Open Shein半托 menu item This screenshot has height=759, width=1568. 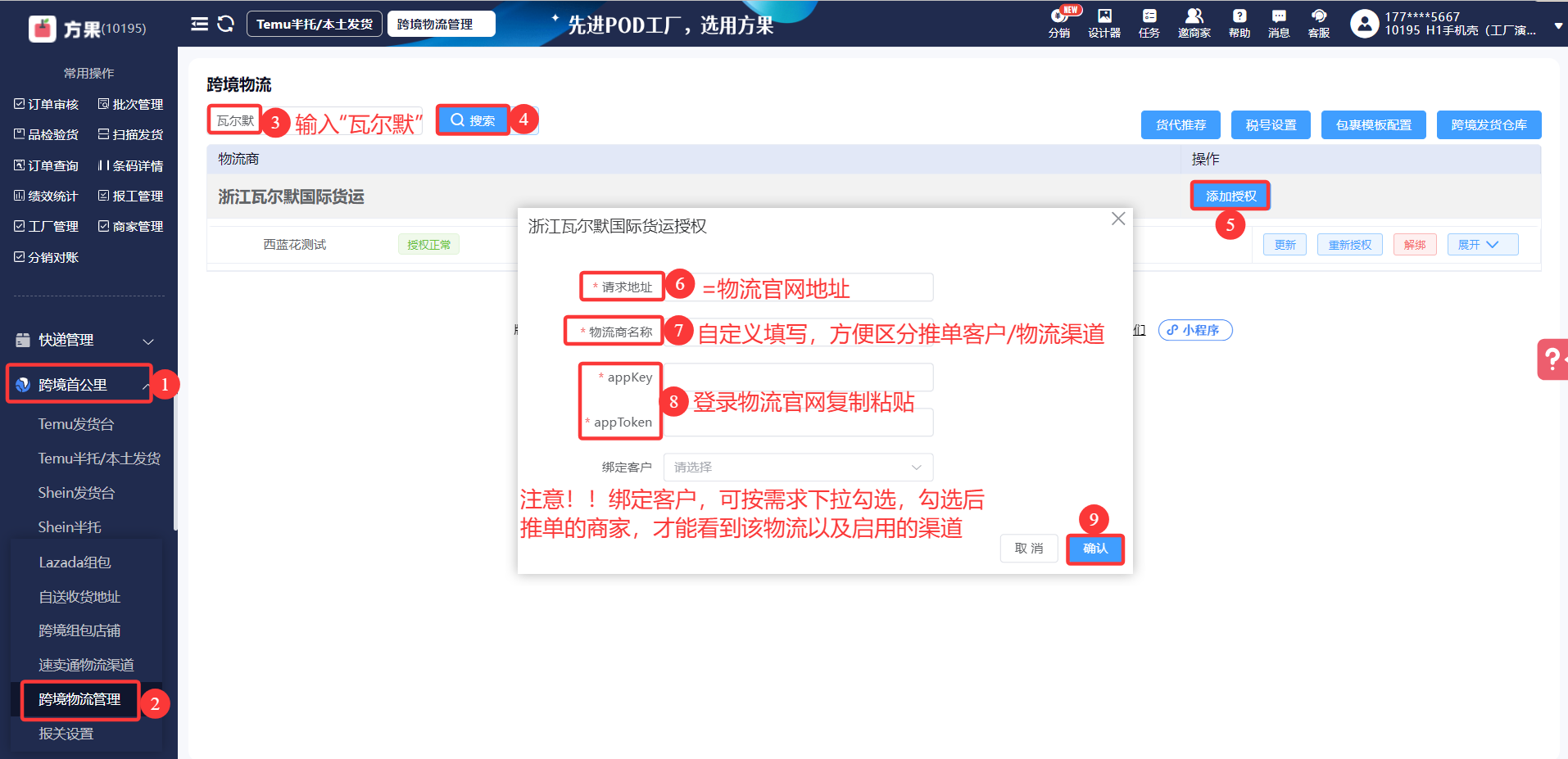tap(70, 527)
